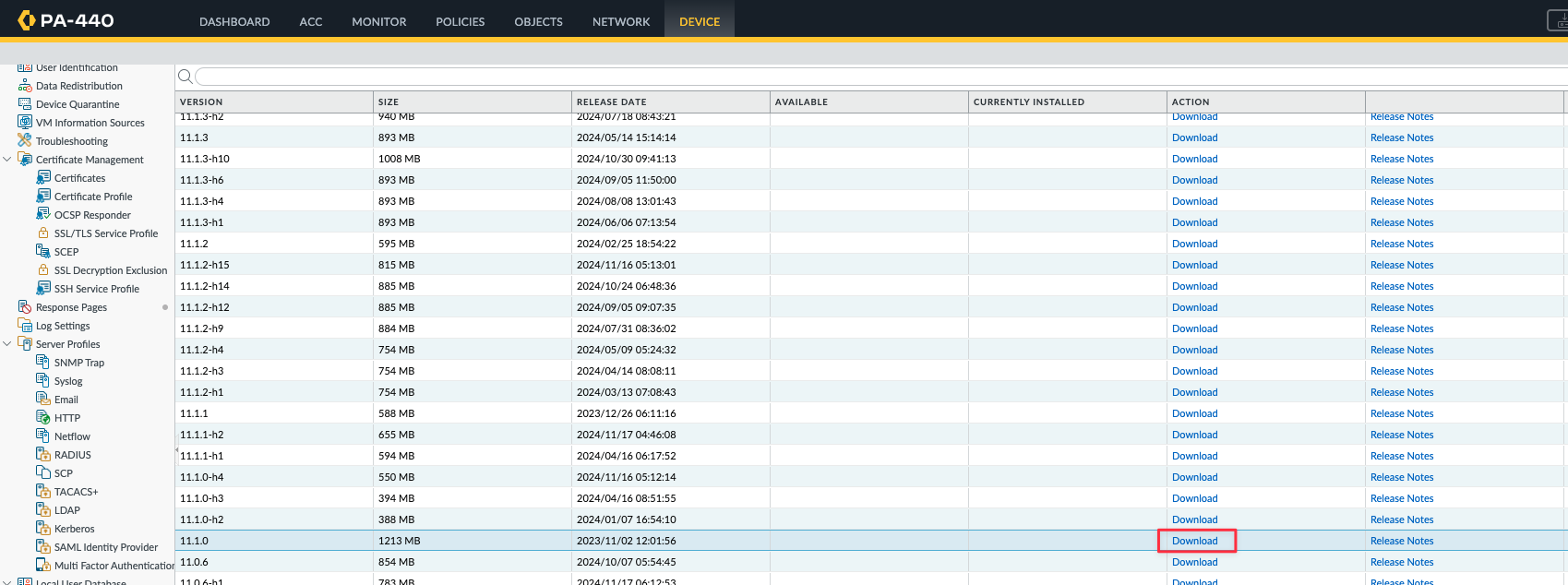Click the RADIUS icon
This screenshot has width=1568, height=585.
tap(43, 455)
